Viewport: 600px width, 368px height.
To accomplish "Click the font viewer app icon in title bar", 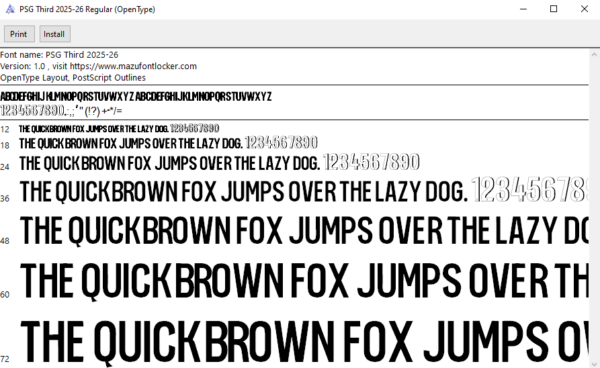I will pyautogui.click(x=10, y=9).
